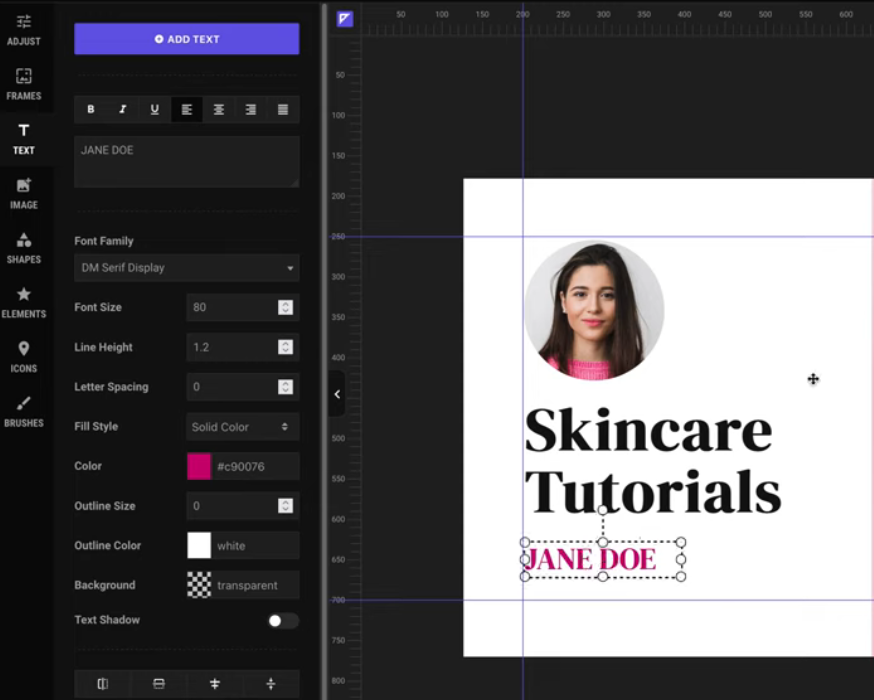Justify the text alignment
The width and height of the screenshot is (874, 700).
coord(282,109)
